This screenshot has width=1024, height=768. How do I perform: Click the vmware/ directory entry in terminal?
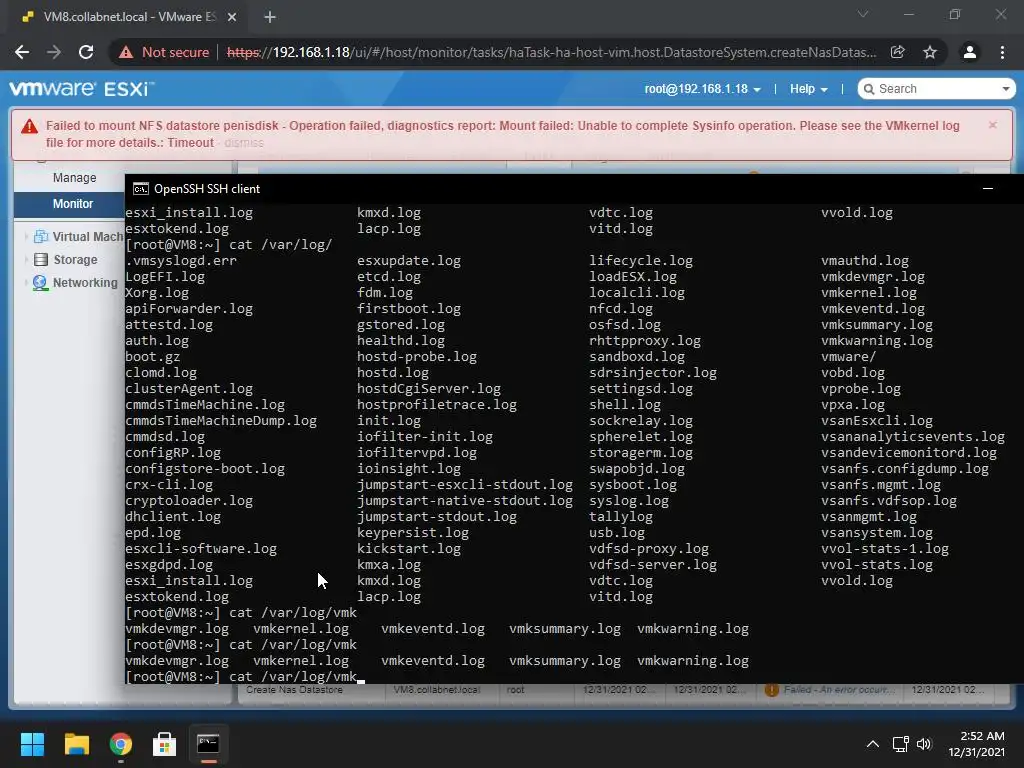[848, 357]
